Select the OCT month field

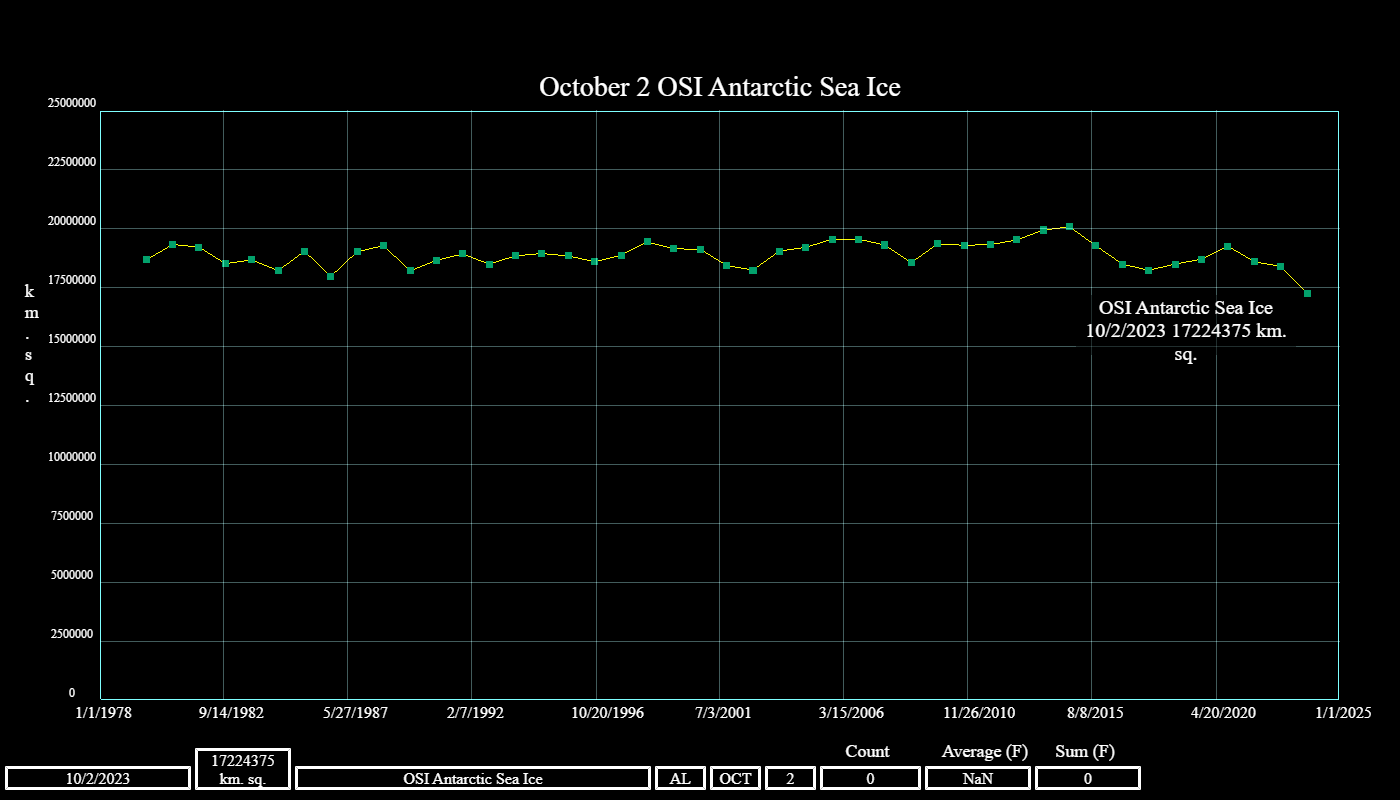[736, 778]
